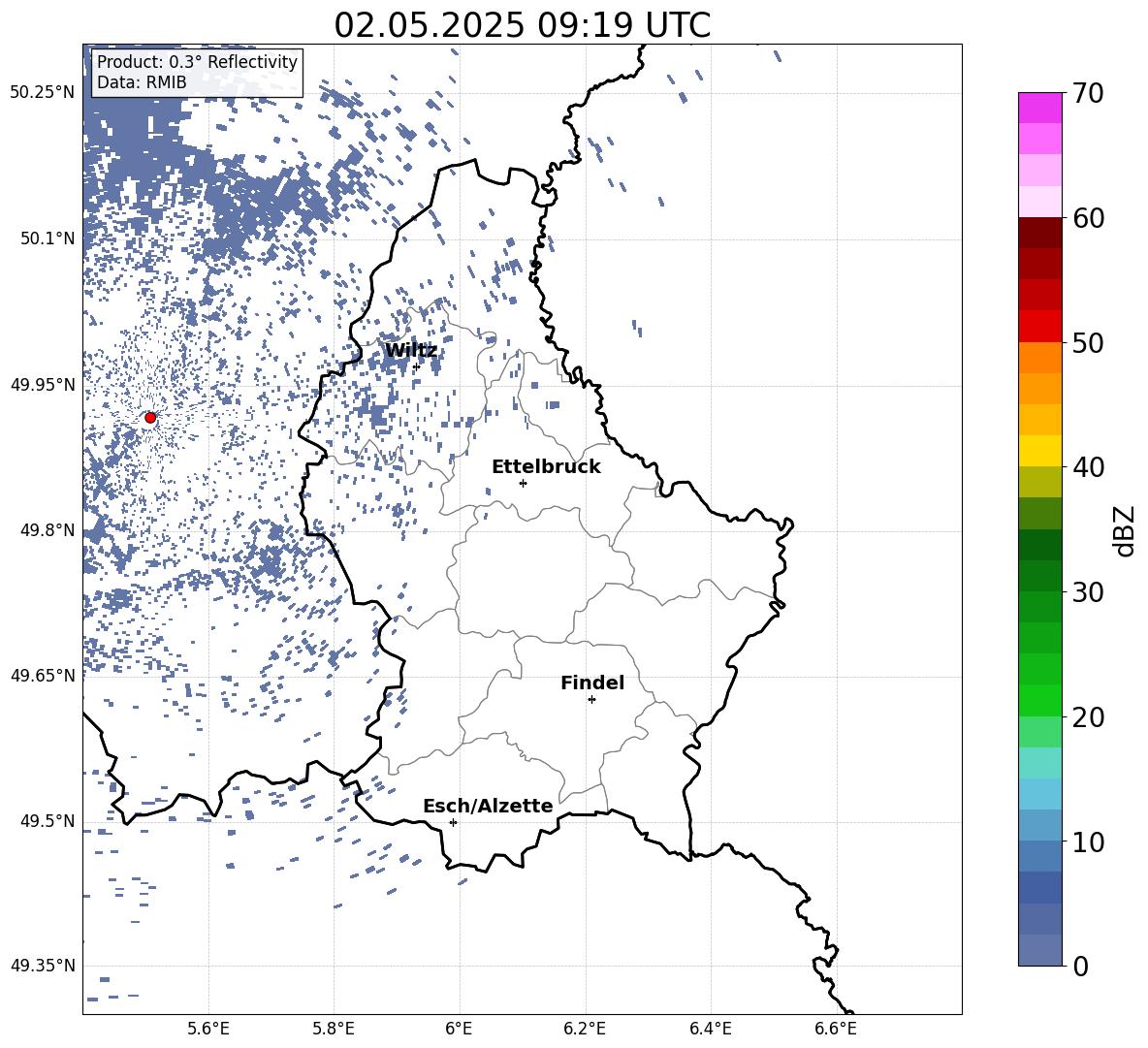
Task: Click the 'dBZ' colorbar axis label
Action: click(1123, 531)
